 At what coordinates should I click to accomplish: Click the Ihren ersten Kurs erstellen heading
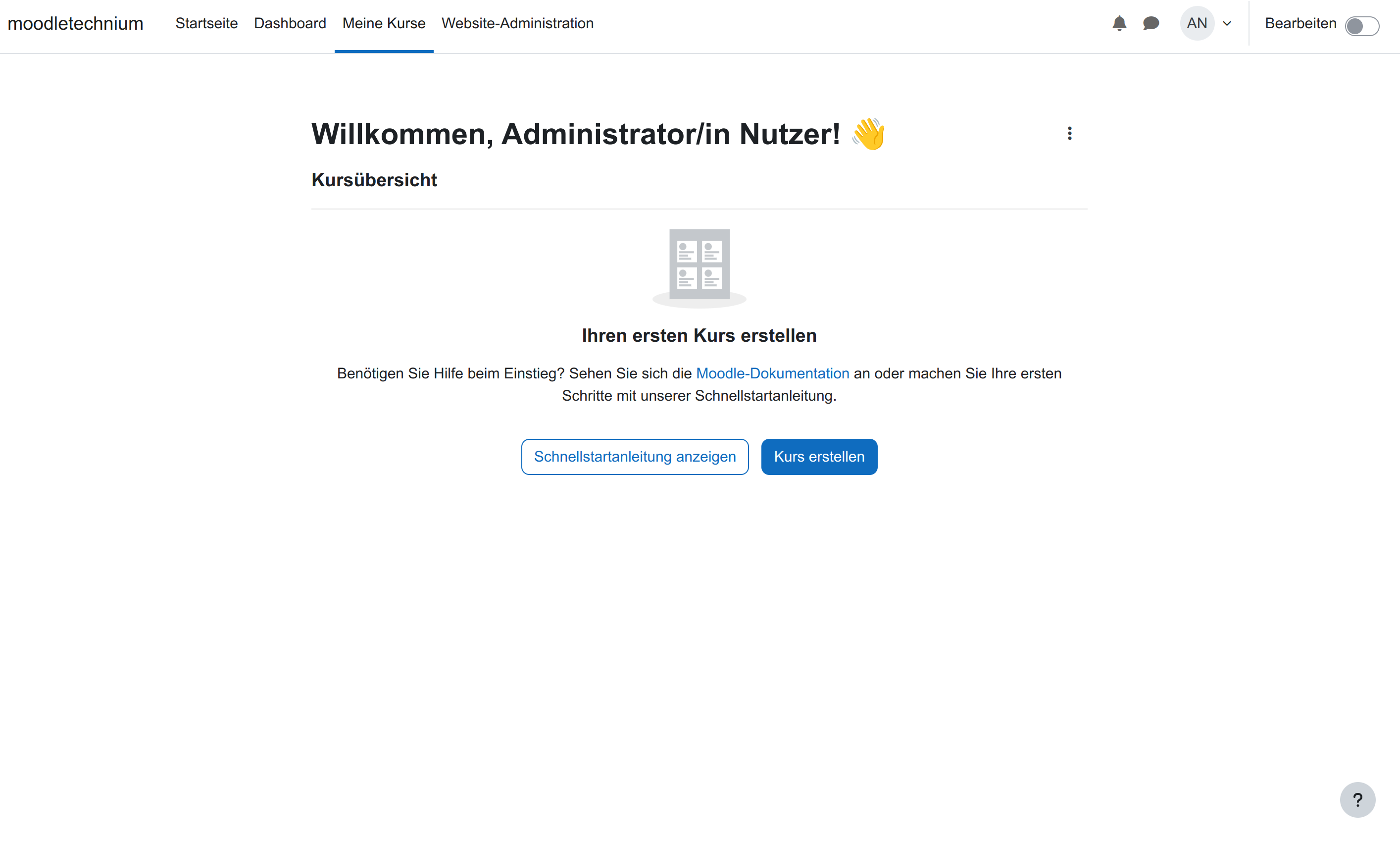tap(699, 335)
